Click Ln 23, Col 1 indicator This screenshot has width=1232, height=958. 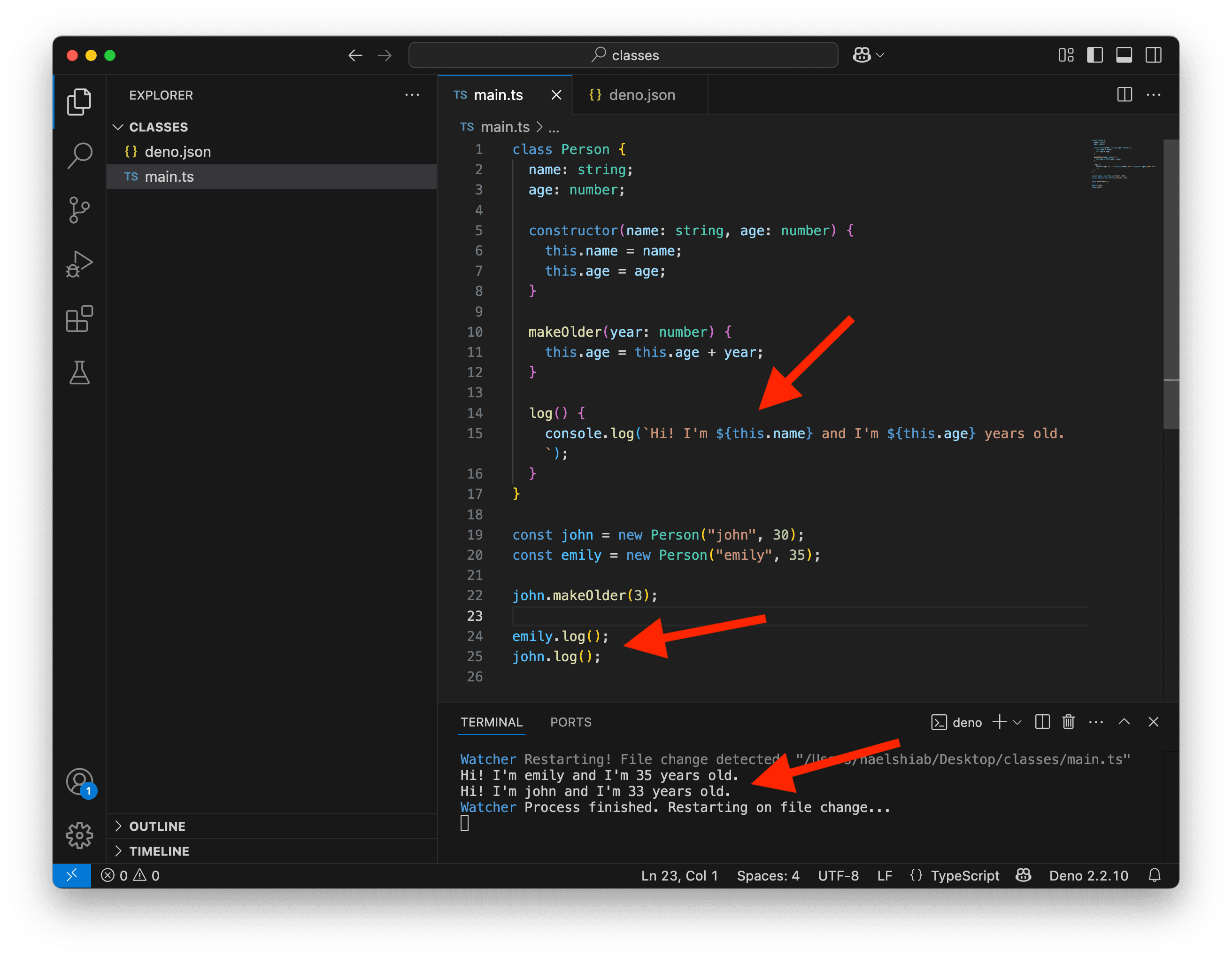(x=679, y=876)
